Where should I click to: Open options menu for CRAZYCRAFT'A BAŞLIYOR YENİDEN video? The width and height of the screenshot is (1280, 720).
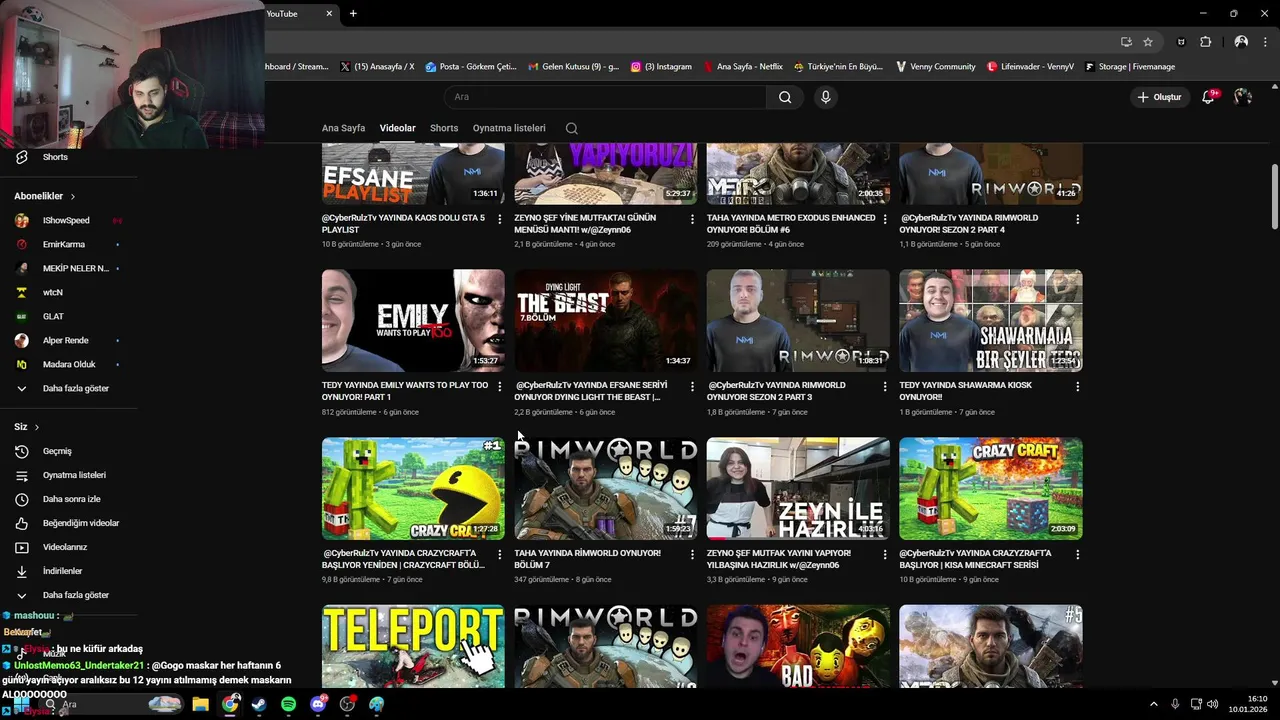500,554
